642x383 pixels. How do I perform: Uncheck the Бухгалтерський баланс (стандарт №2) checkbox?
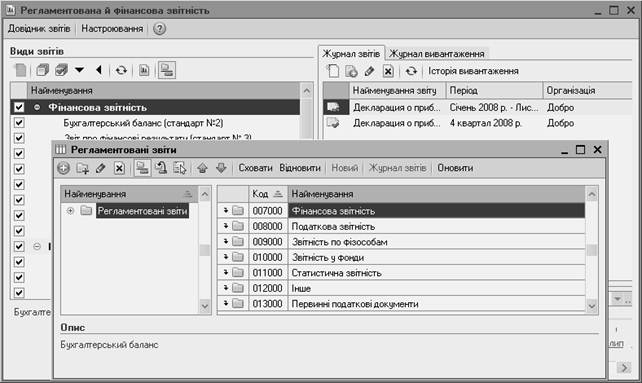pos(19,122)
